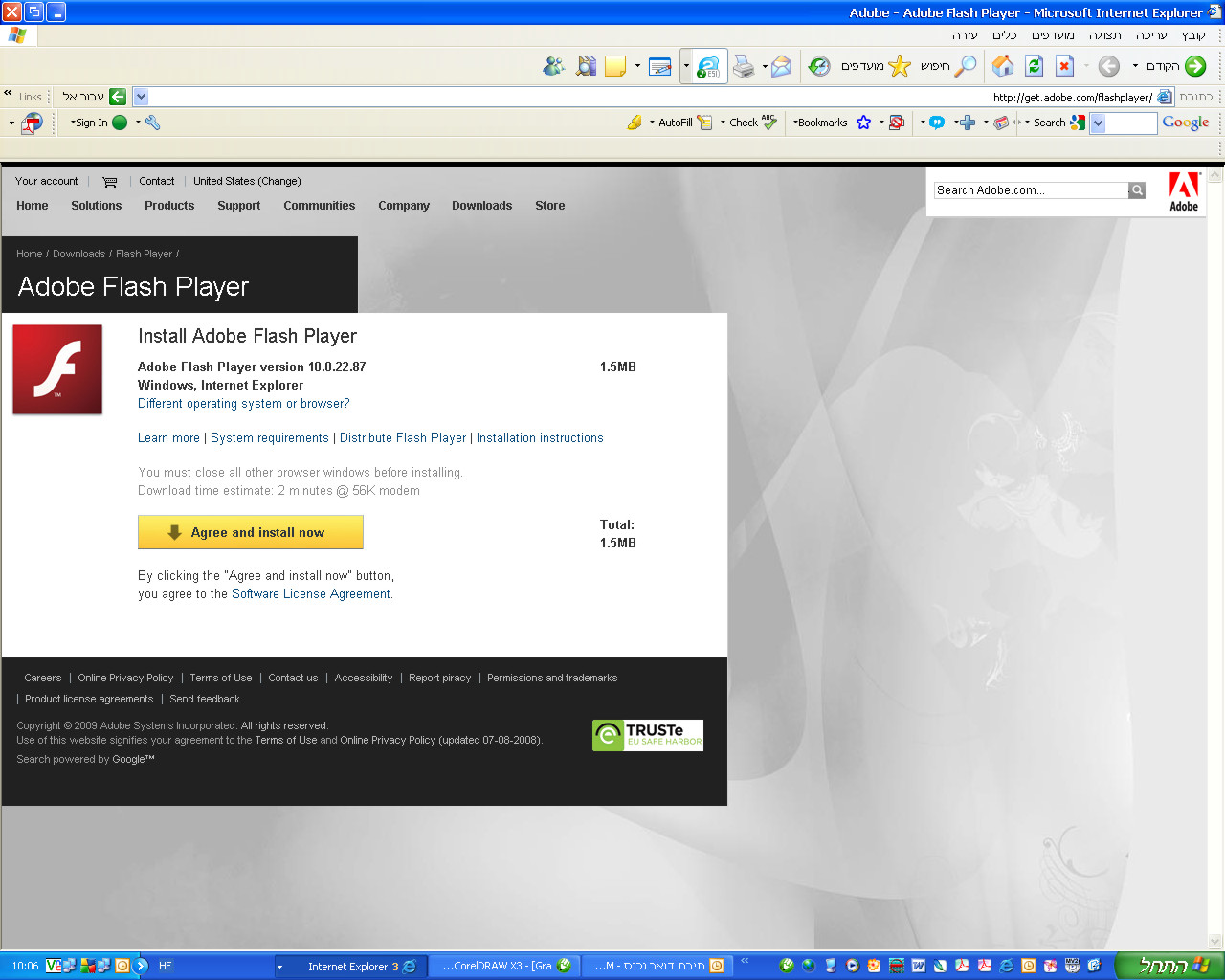Open the Downloads navigation item

point(482,206)
